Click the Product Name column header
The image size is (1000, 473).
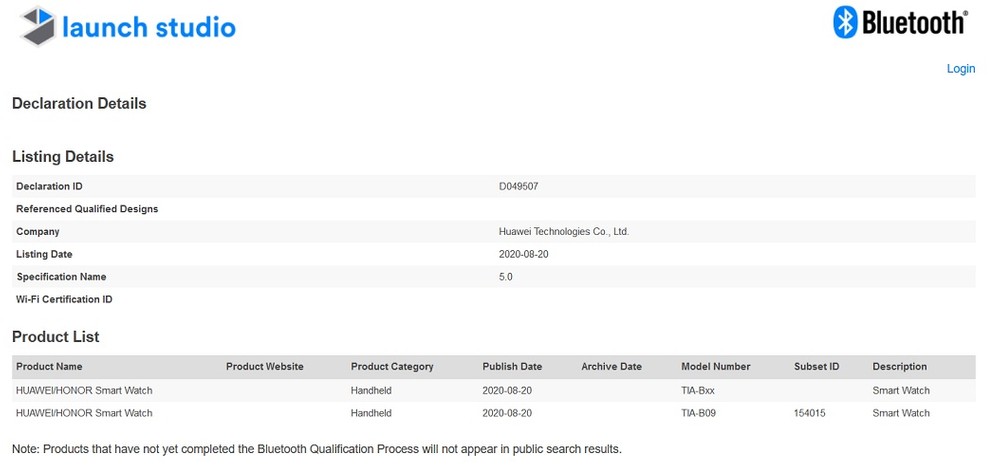tap(49, 367)
